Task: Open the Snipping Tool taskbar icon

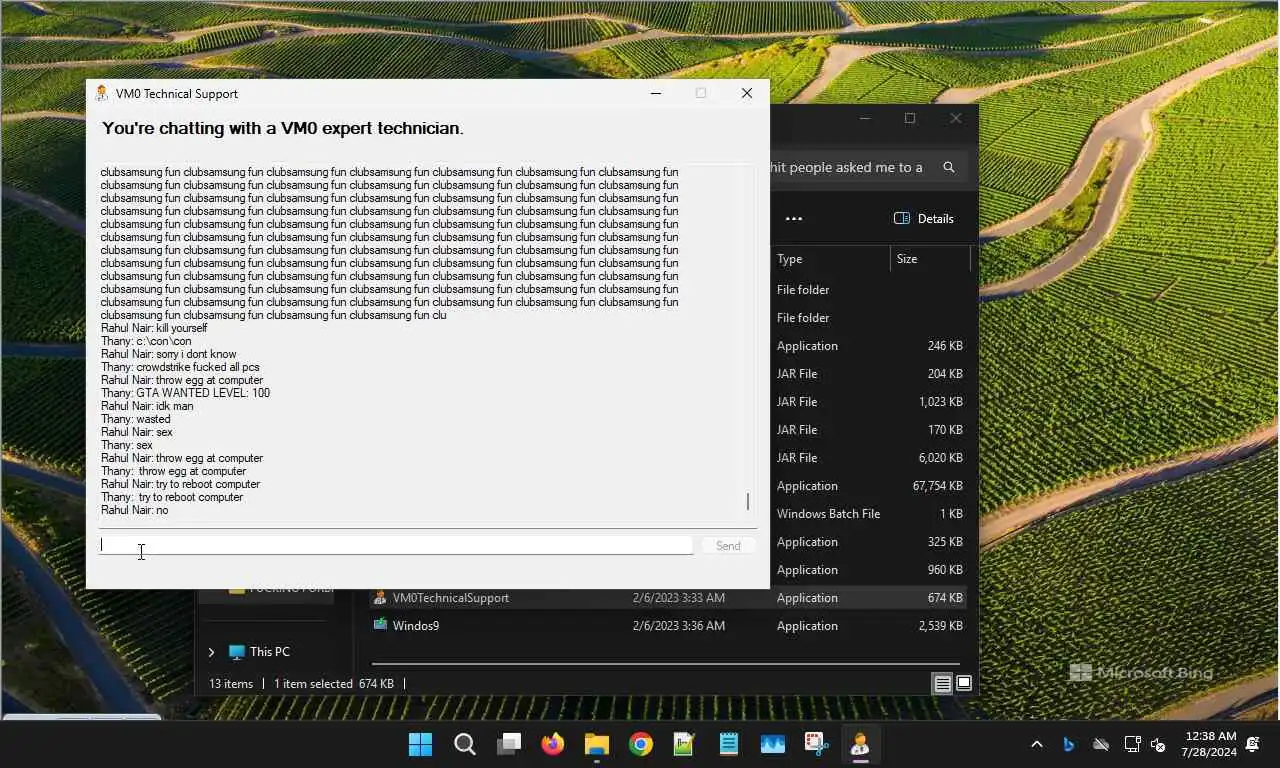Action: (817, 744)
